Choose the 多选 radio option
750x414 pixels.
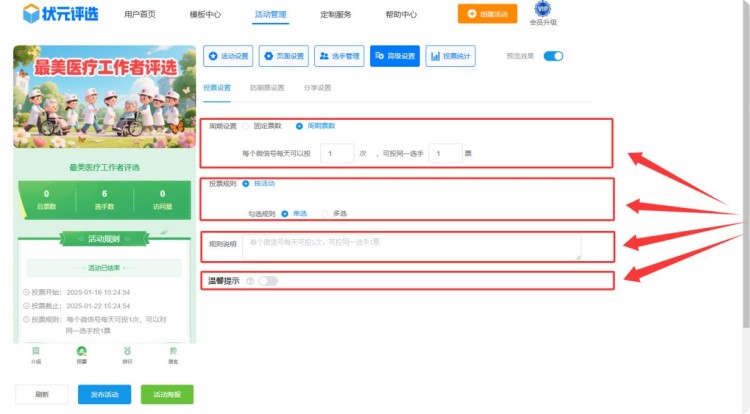(x=324, y=213)
